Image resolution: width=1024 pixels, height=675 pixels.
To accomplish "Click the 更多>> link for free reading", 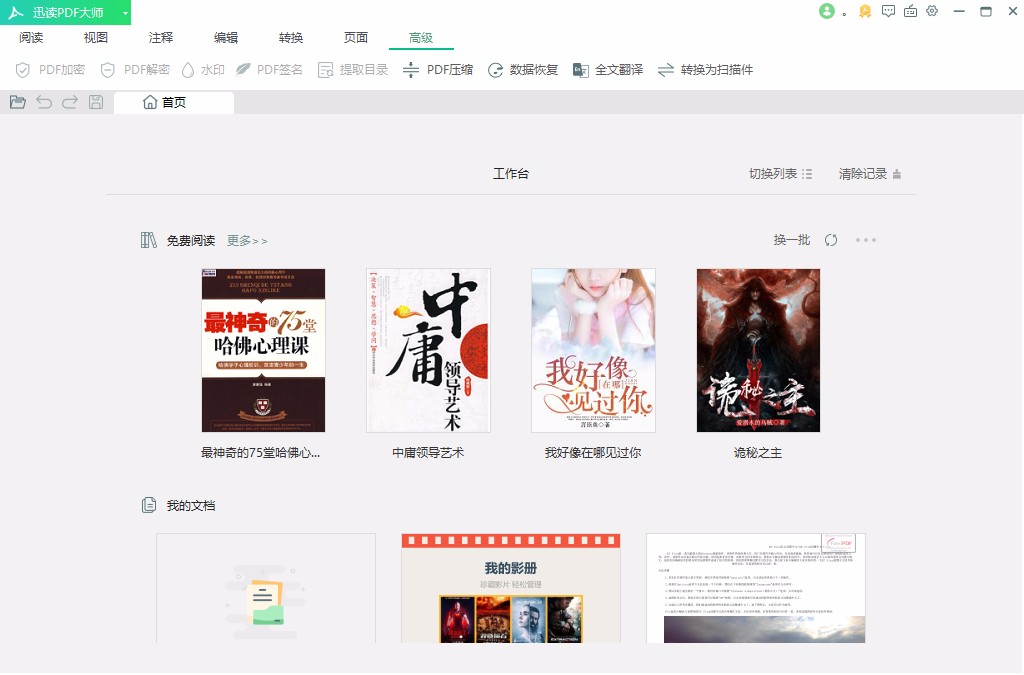I will click(249, 241).
